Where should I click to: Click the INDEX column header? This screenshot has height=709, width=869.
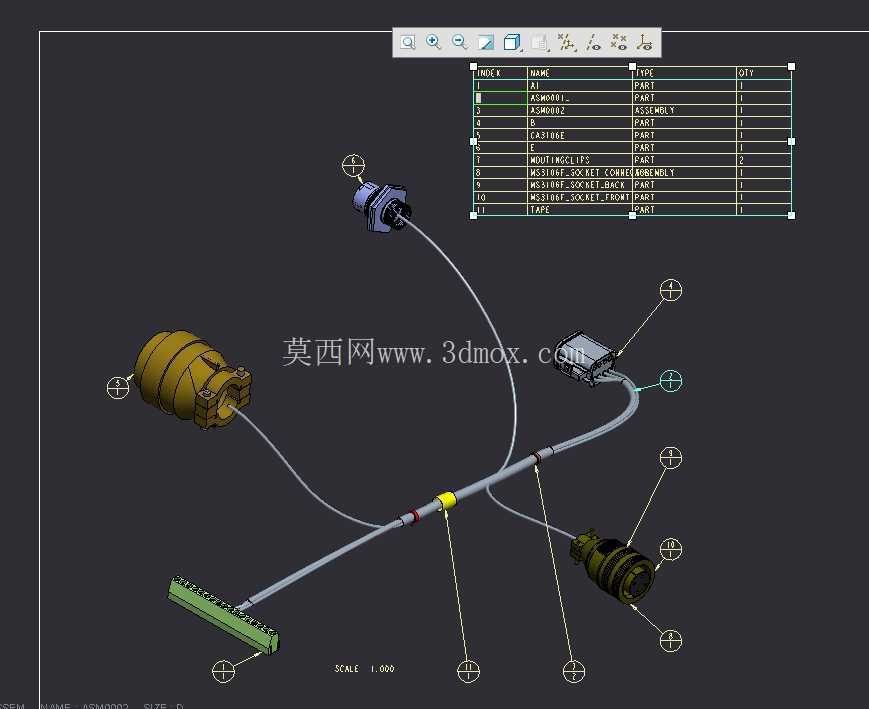500,73
